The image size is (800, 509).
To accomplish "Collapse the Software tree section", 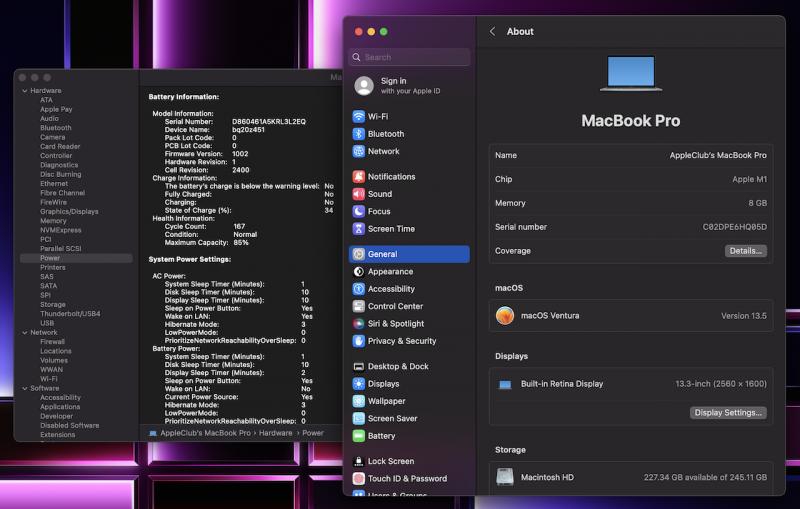I will pyautogui.click(x=24, y=388).
